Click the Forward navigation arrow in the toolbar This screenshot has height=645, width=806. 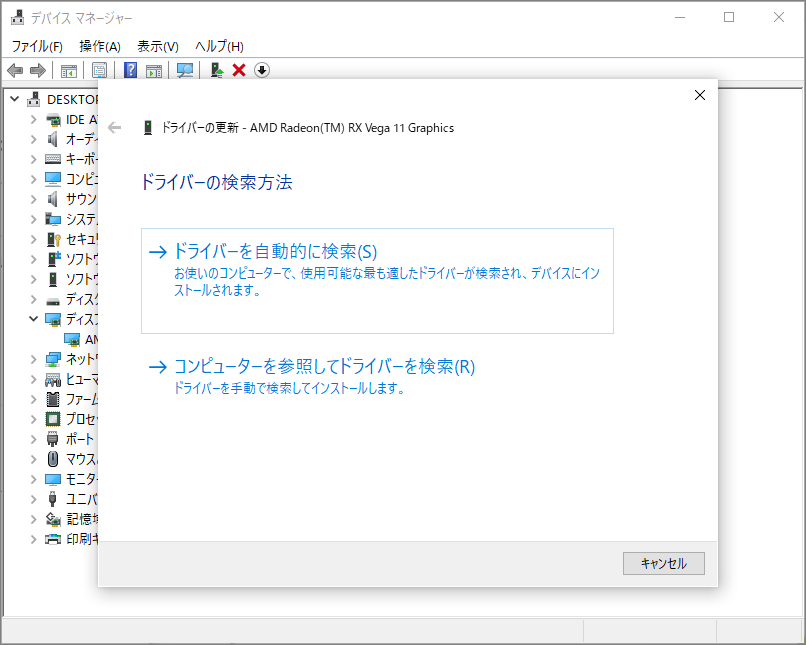tap(38, 70)
